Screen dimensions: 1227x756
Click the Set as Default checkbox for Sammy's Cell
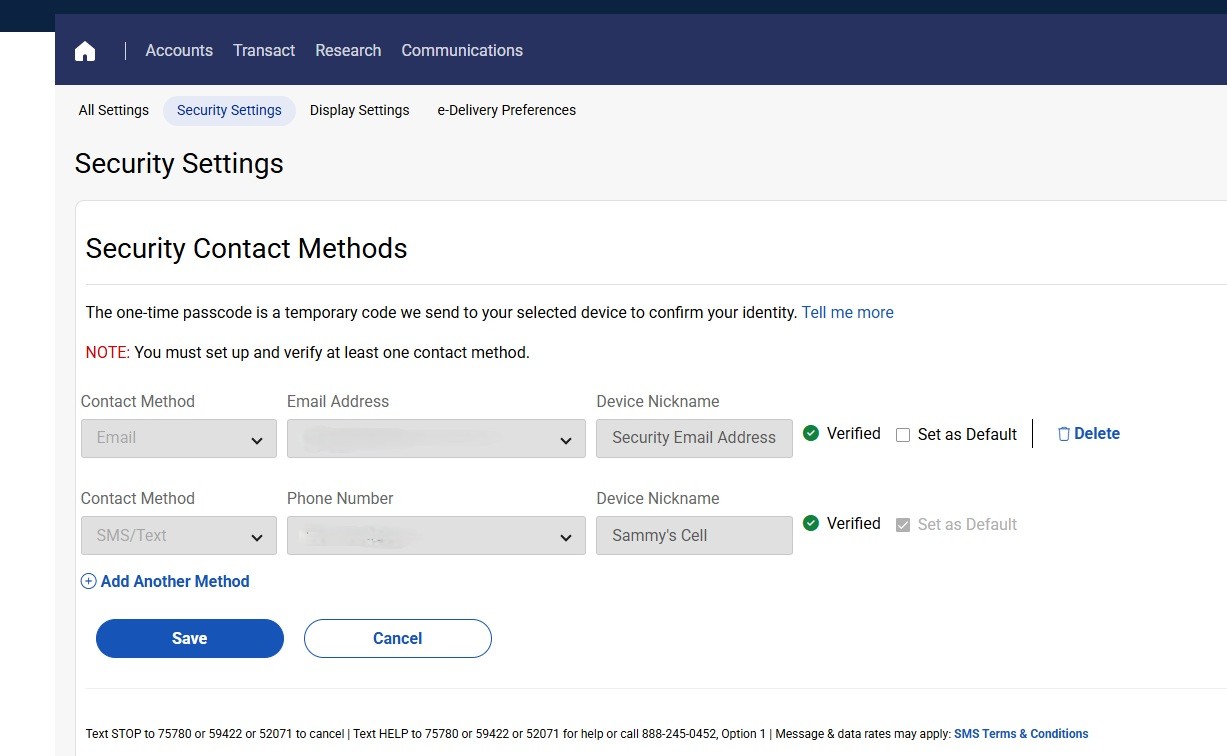(903, 524)
